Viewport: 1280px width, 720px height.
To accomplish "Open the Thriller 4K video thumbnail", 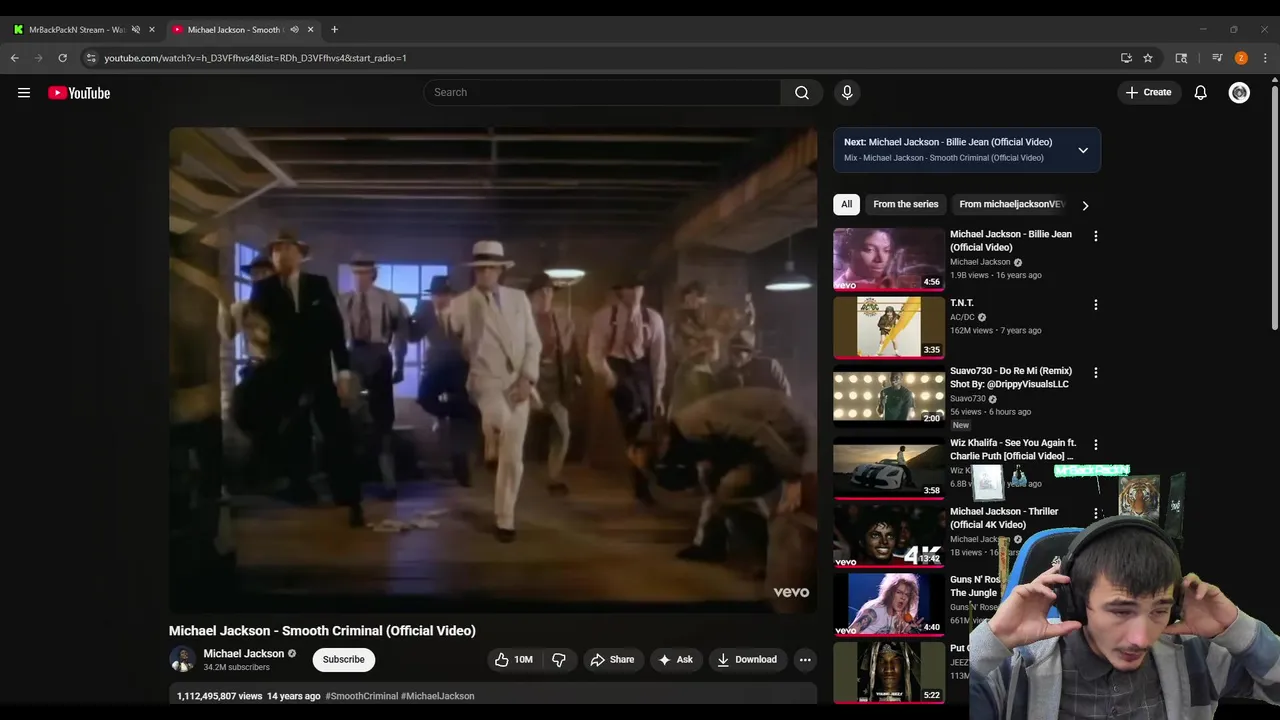I will point(889,536).
